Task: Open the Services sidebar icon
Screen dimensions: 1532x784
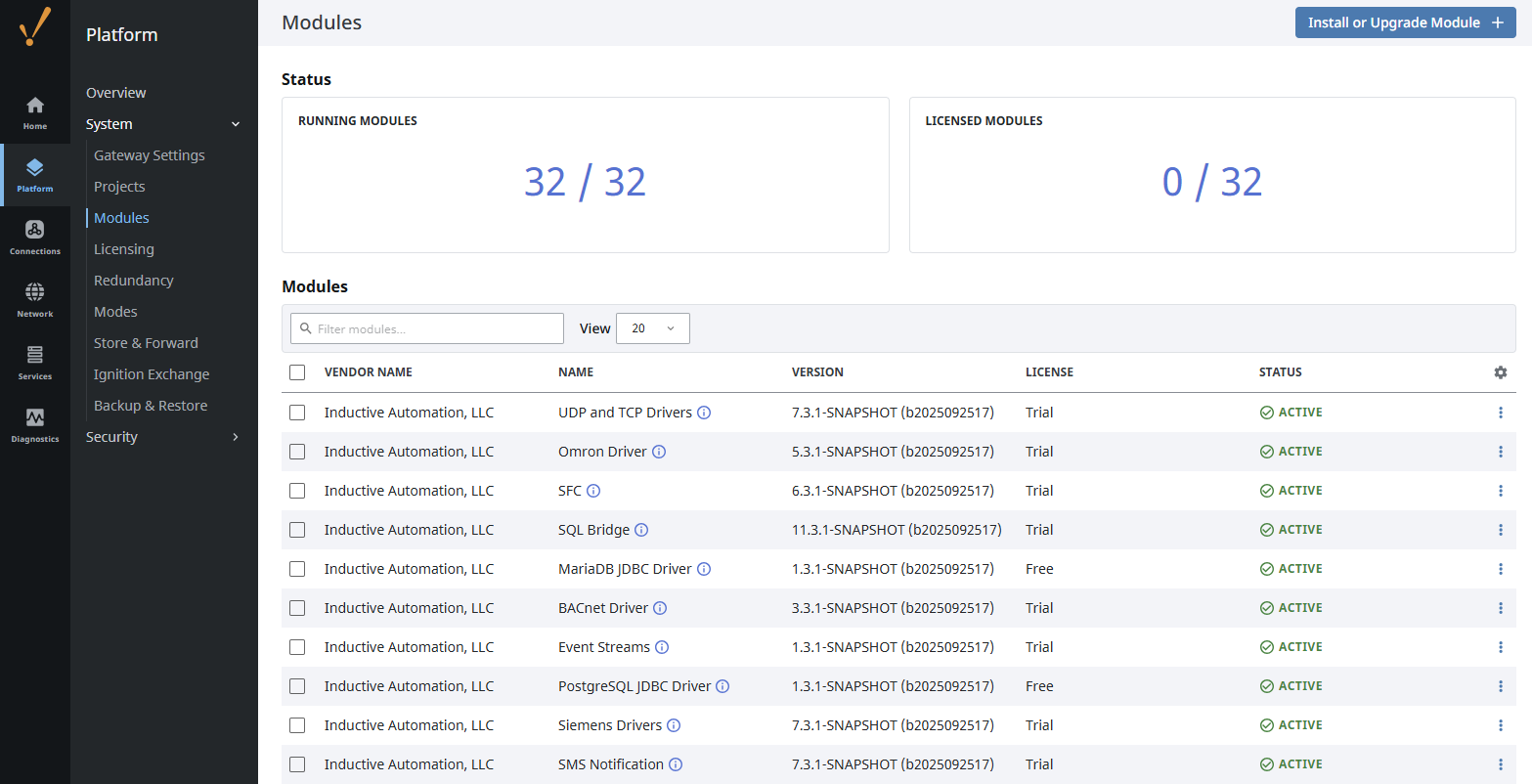Action: click(x=34, y=363)
